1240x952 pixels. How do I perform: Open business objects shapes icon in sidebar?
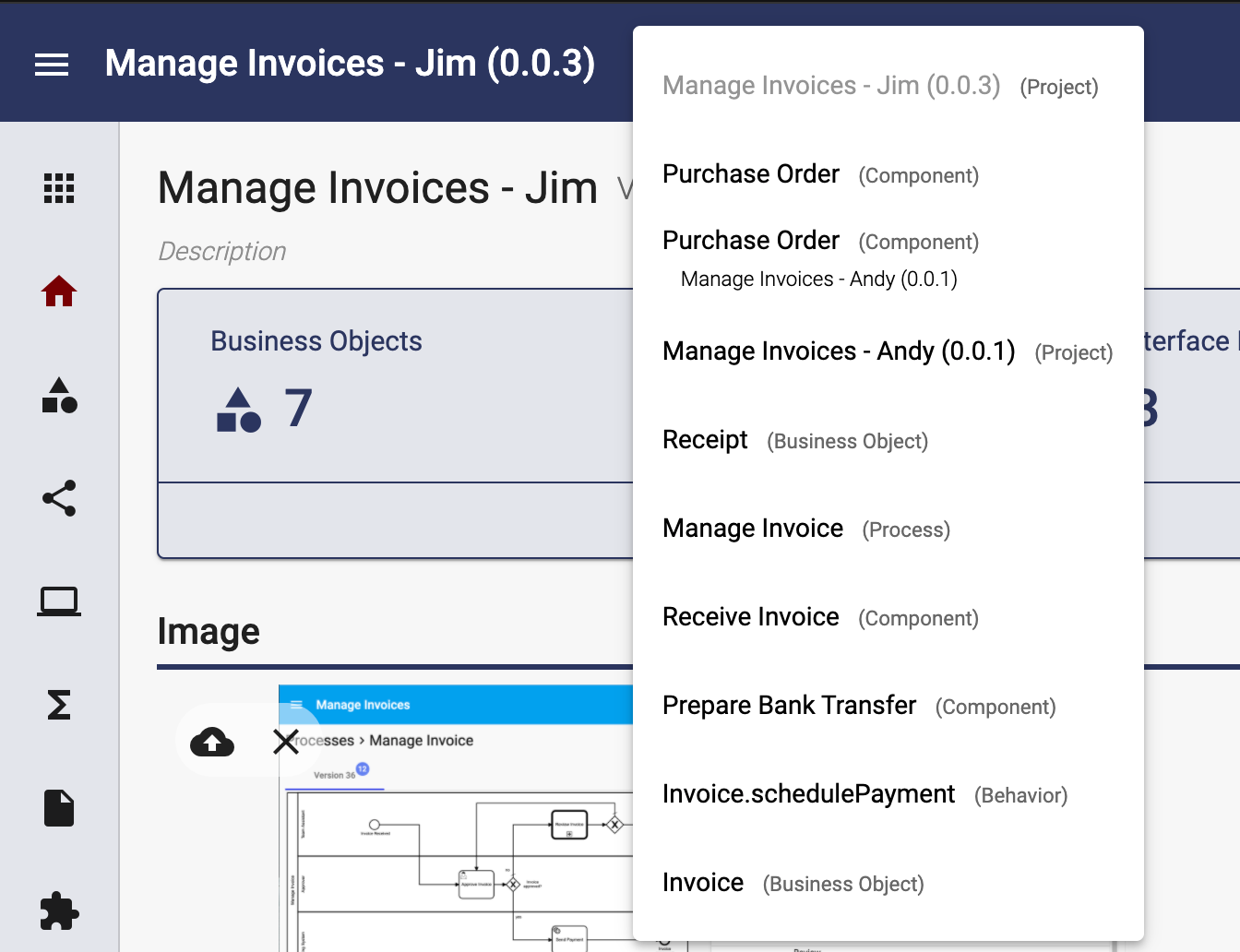pyautogui.click(x=59, y=395)
